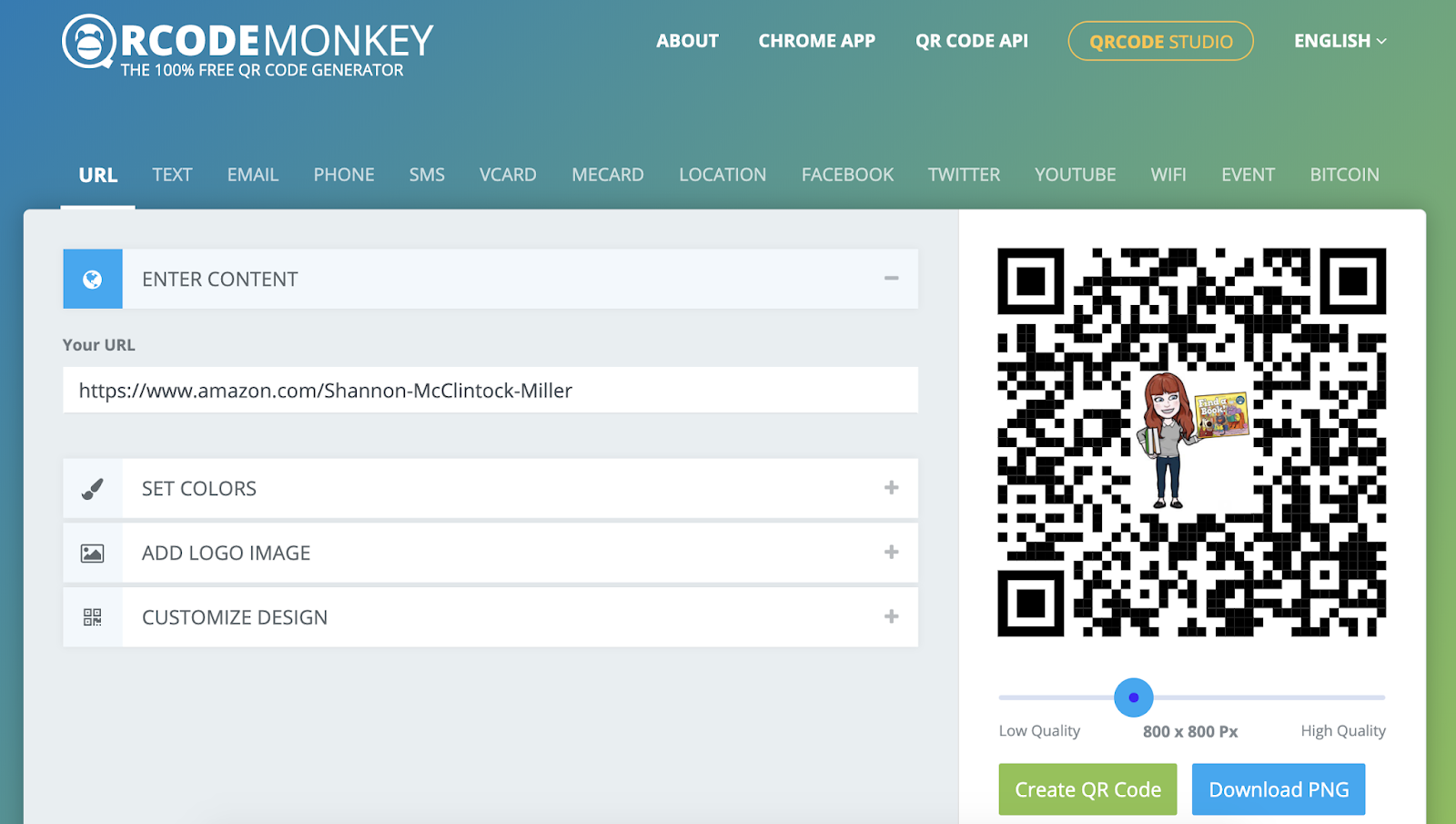1456x824 pixels.
Task: Open the English language dropdown
Action: [x=1339, y=41]
